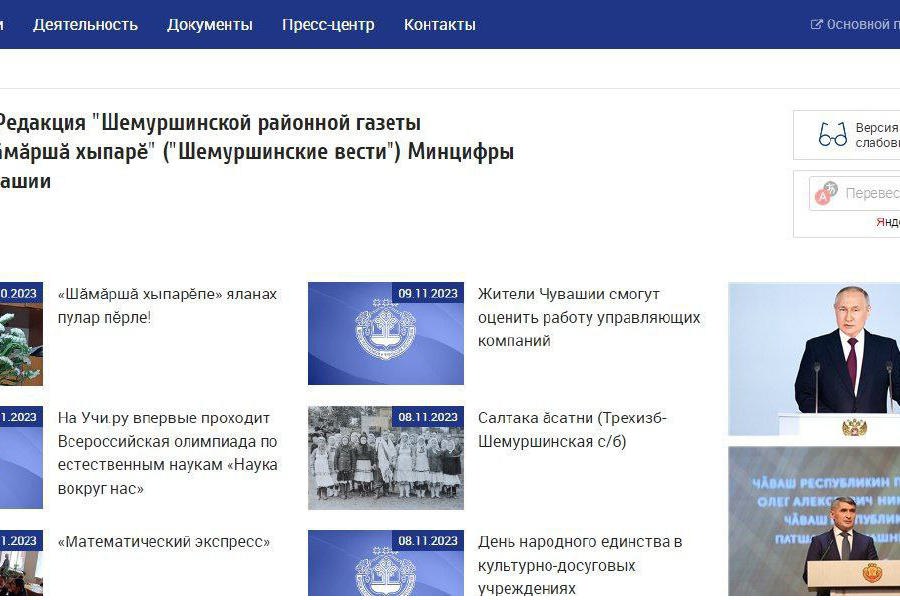Open the Пресс-центр menu item
This screenshot has width=900, height=600.
pyautogui.click(x=328, y=25)
